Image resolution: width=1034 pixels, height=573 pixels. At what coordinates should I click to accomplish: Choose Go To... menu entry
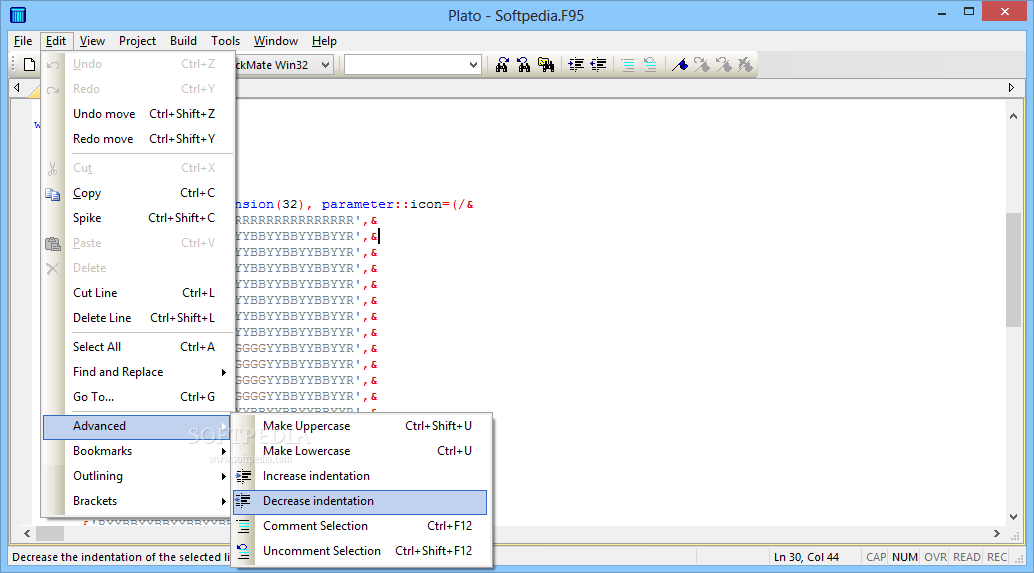[138, 397]
